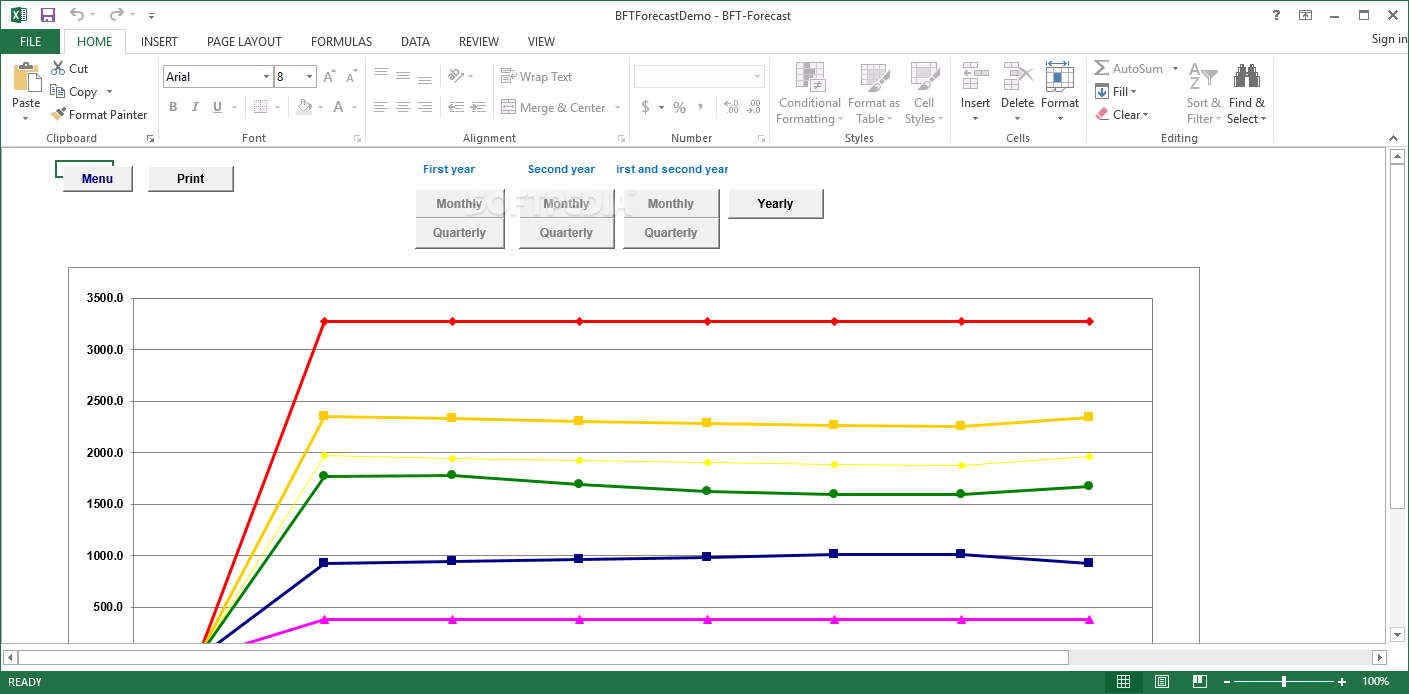This screenshot has width=1409, height=694.
Task: Switch to Page Break Preview in status bar
Action: click(1198, 682)
